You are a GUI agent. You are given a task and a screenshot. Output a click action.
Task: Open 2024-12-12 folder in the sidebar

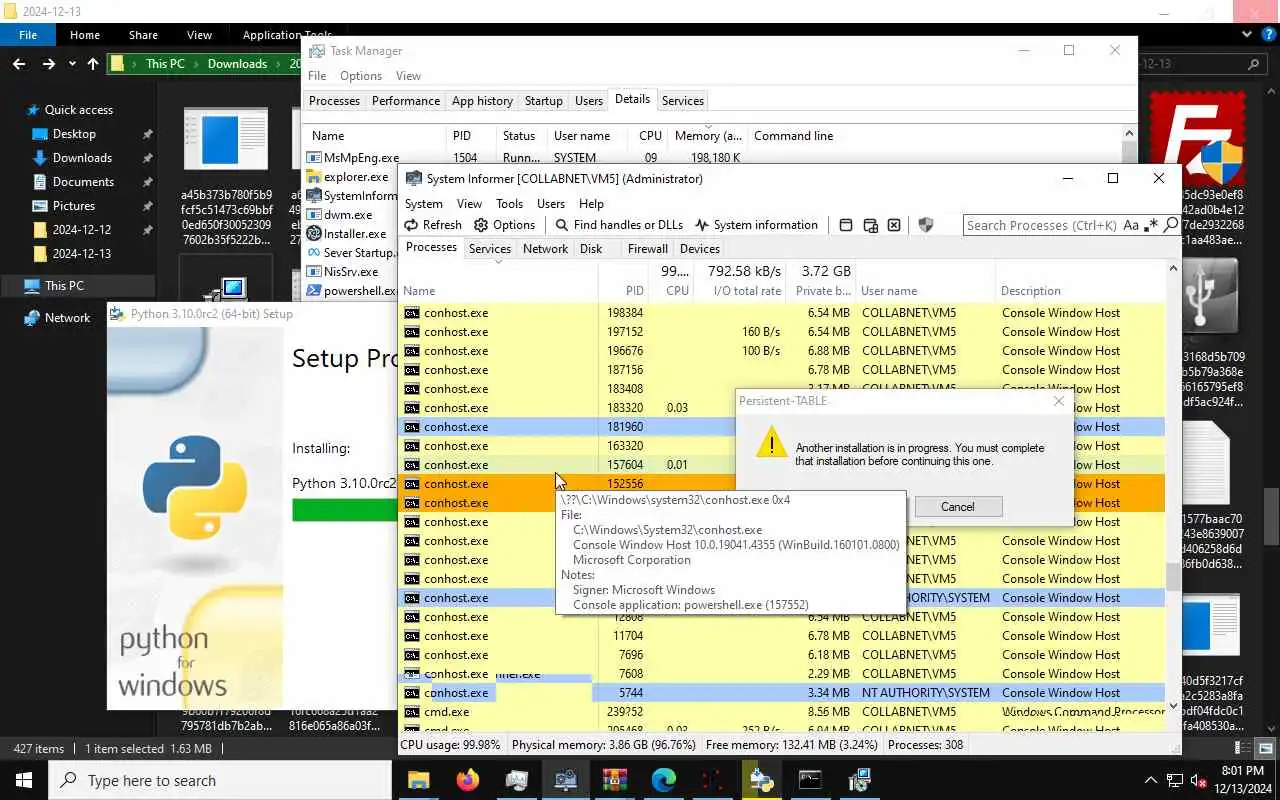pos(82,230)
